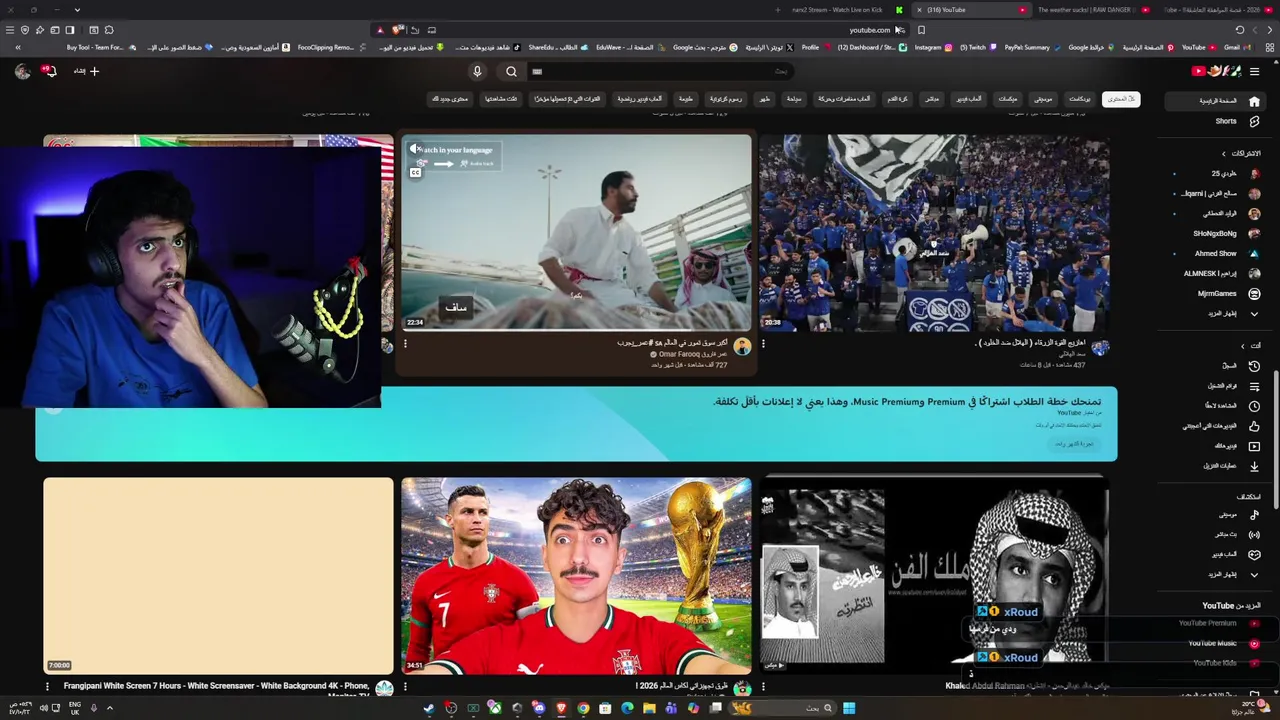This screenshot has width=1280, height=720.
Task: Open Windows Start button on taskbar
Action: click(849, 708)
